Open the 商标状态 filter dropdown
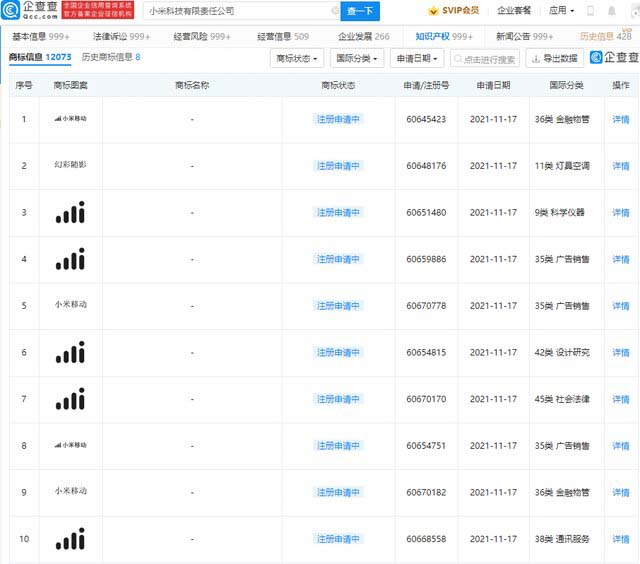 tap(297, 58)
